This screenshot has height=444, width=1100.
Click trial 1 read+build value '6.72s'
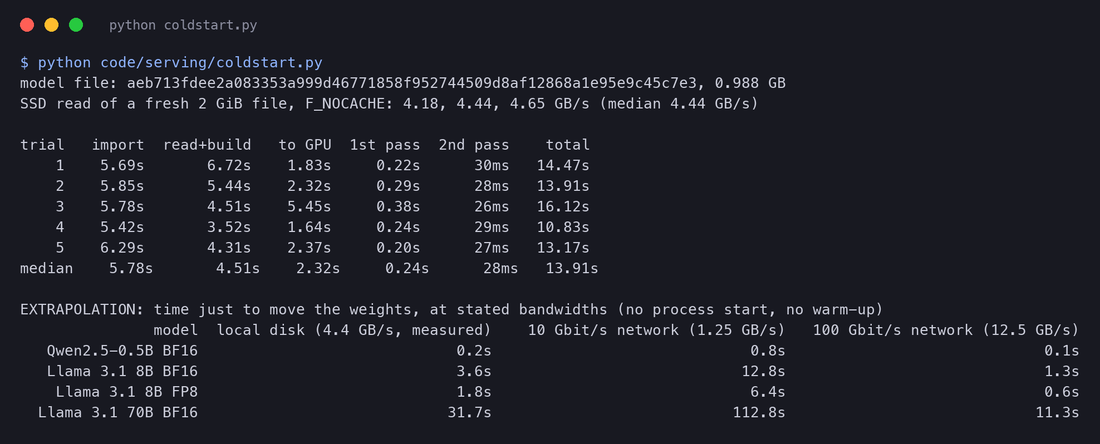[229, 166]
